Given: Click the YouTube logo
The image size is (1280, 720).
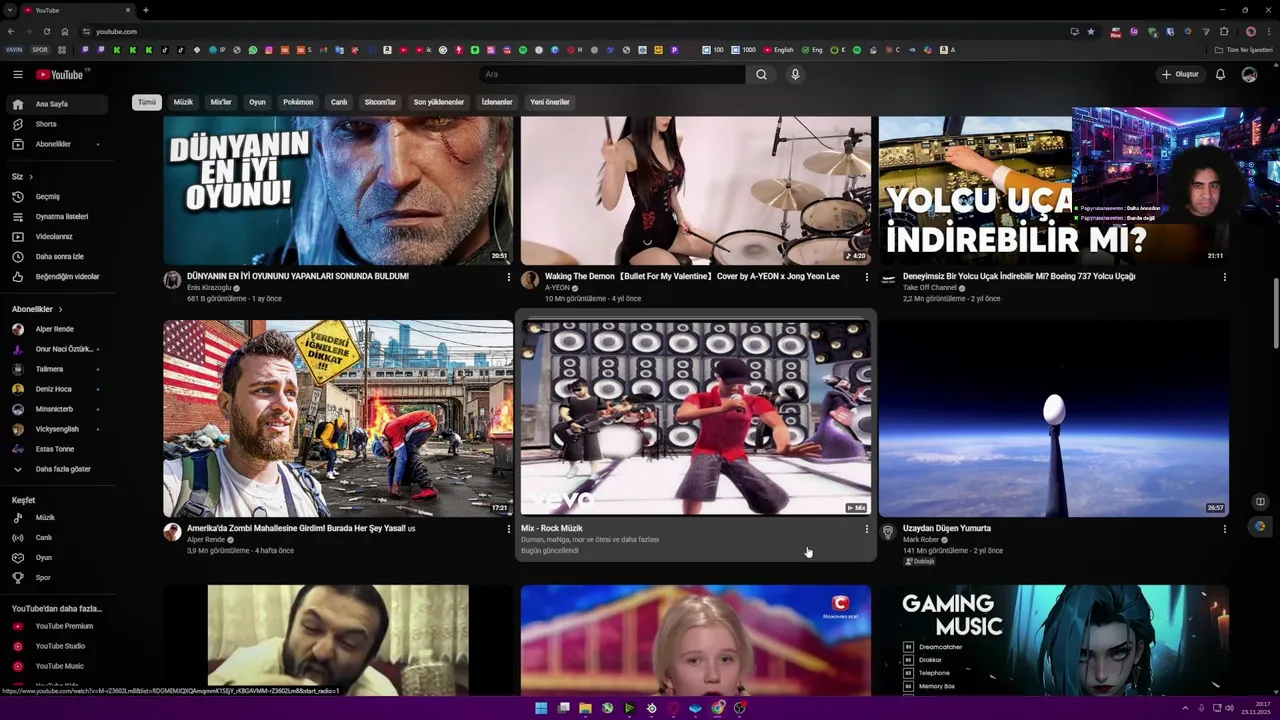Looking at the screenshot, I should pyautogui.click(x=60, y=74).
